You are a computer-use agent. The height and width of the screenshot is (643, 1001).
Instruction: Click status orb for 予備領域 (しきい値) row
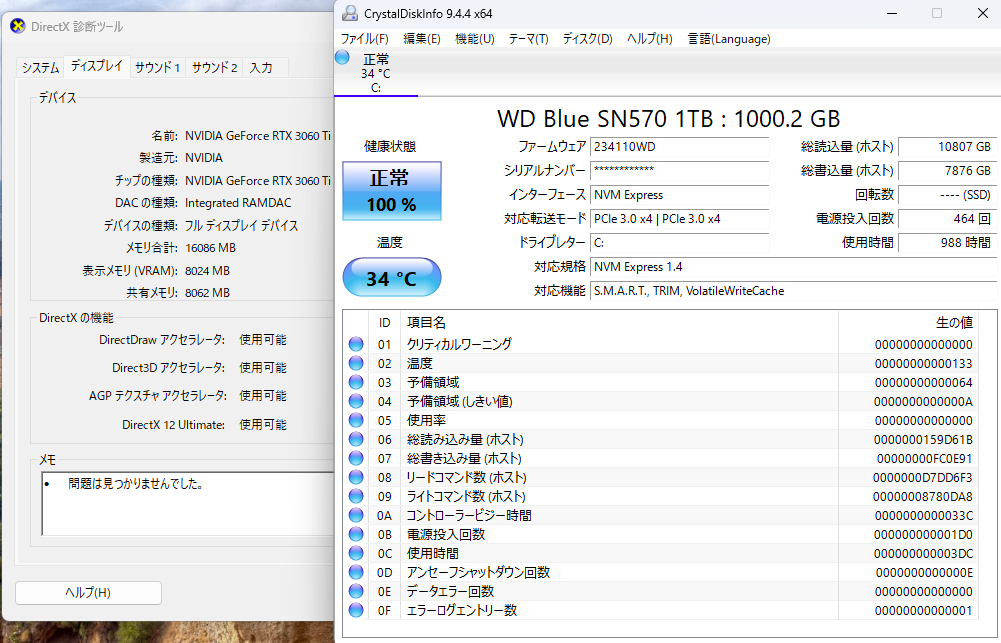tap(356, 401)
